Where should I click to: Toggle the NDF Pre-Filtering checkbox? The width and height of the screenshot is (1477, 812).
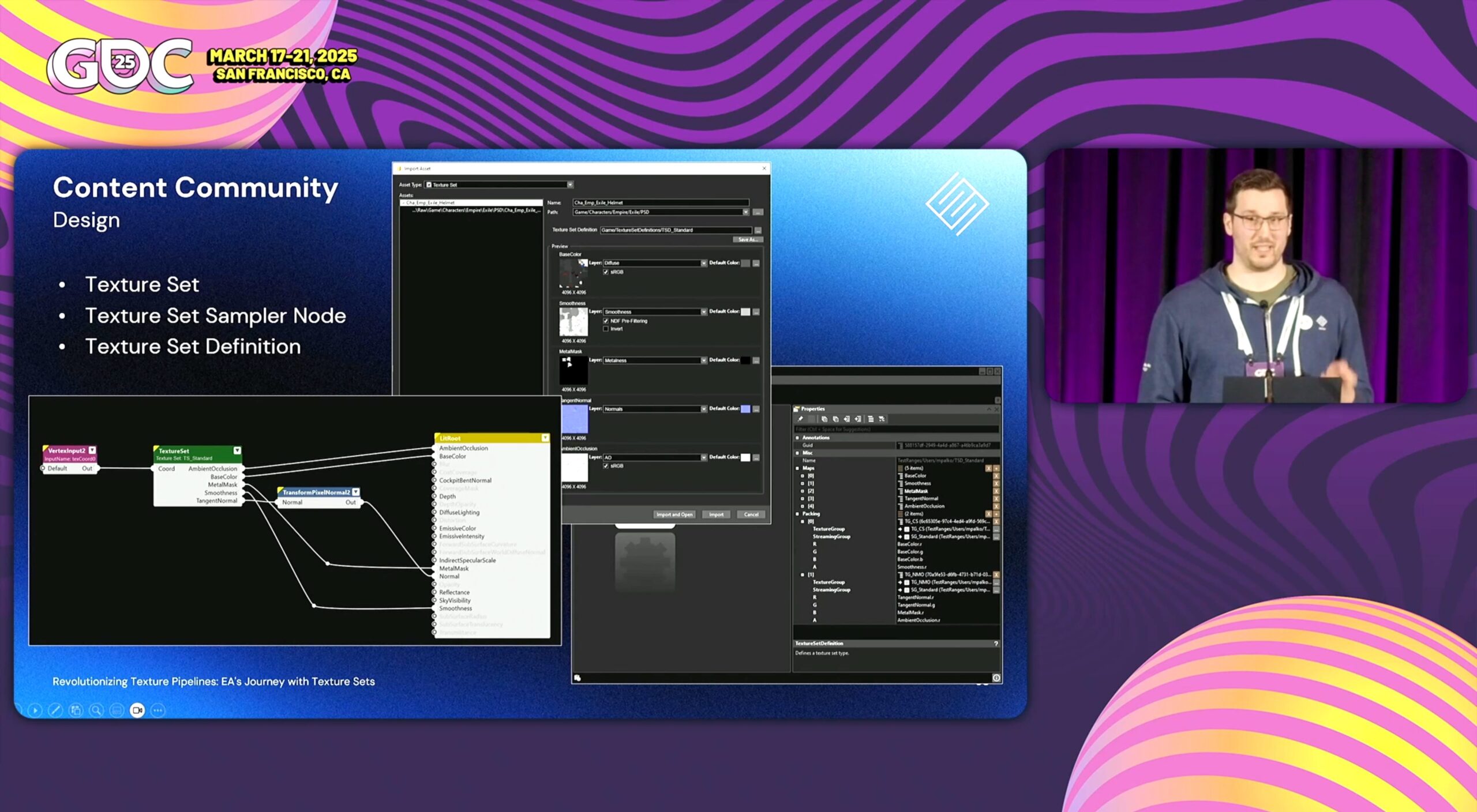[x=606, y=321]
